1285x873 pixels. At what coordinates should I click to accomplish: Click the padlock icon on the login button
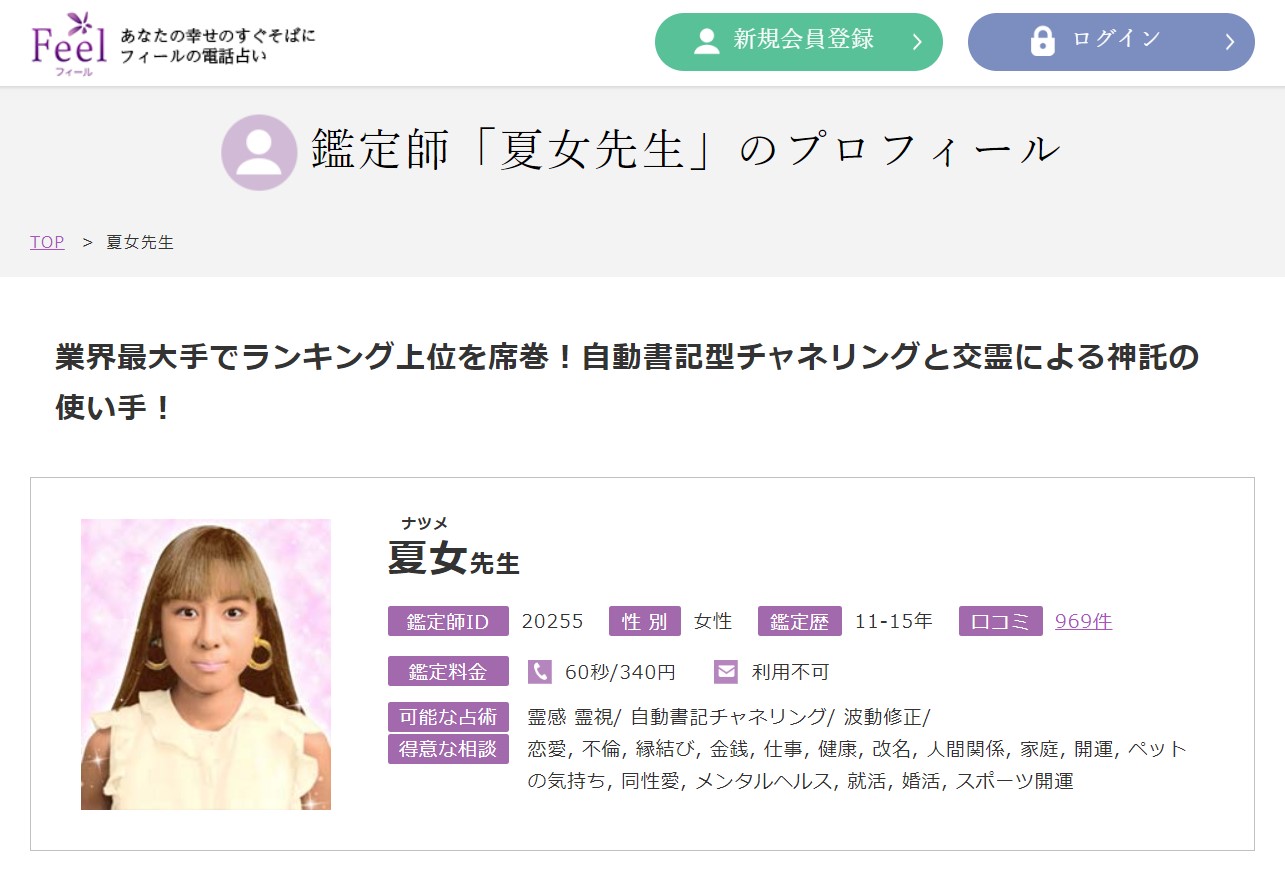(1042, 41)
